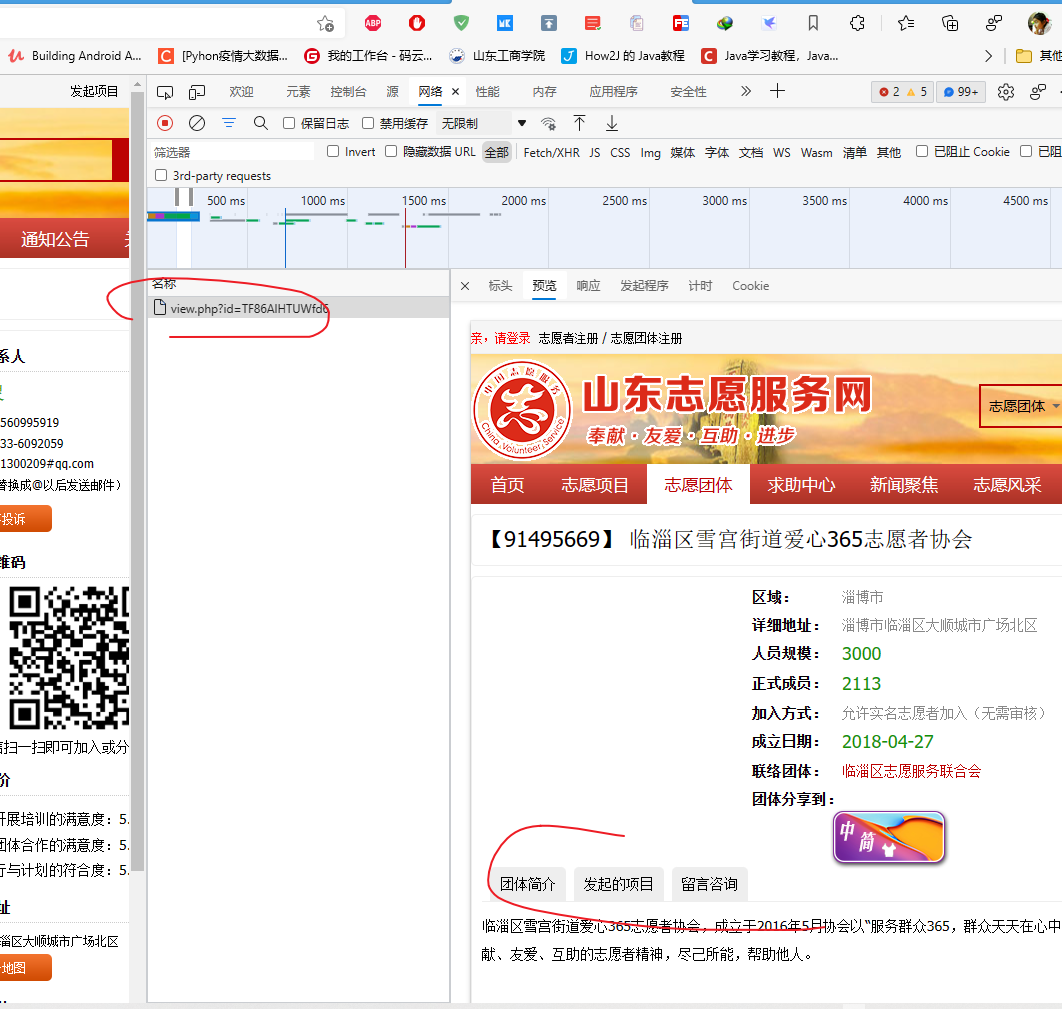Click the 临淄区志愿服务联合会 link
Screen dimensions: 1062x1009
pos(911,771)
